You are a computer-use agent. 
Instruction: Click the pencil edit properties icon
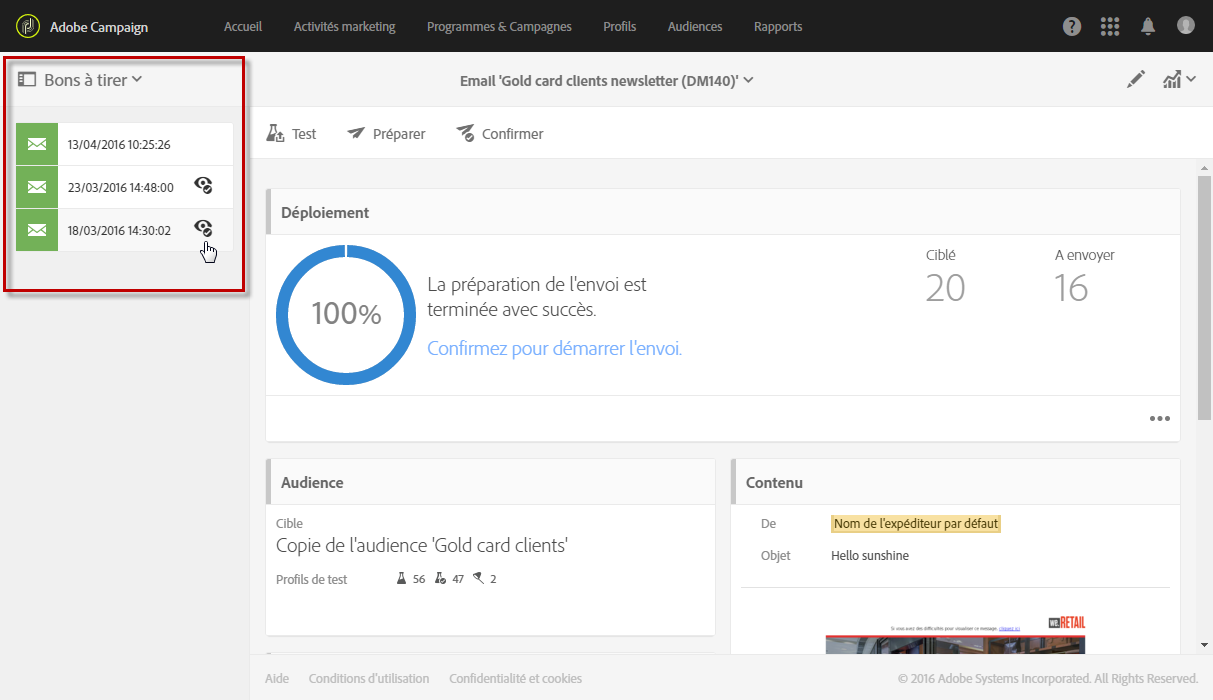(1136, 80)
